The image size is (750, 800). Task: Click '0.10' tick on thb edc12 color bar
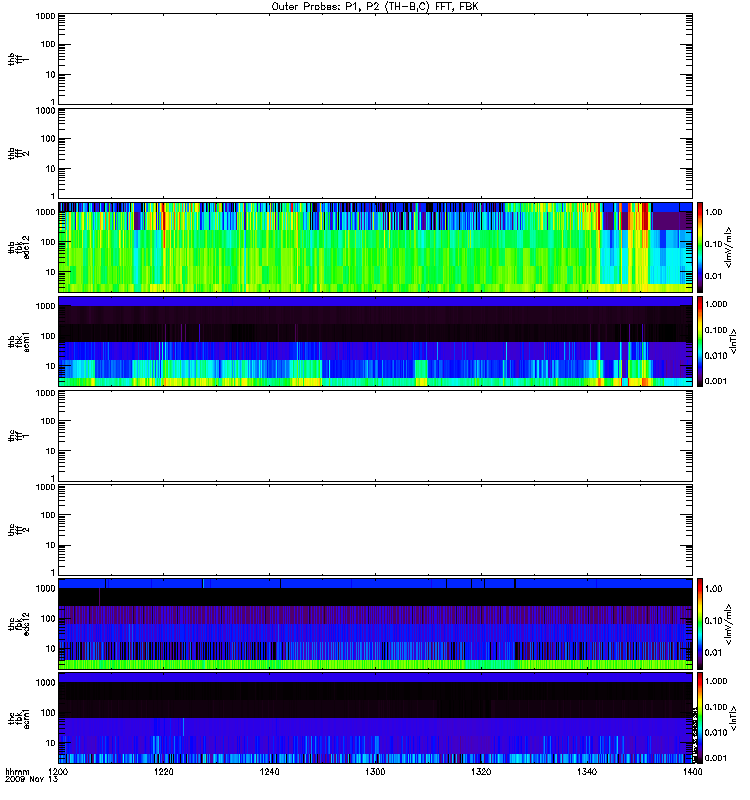(714, 244)
